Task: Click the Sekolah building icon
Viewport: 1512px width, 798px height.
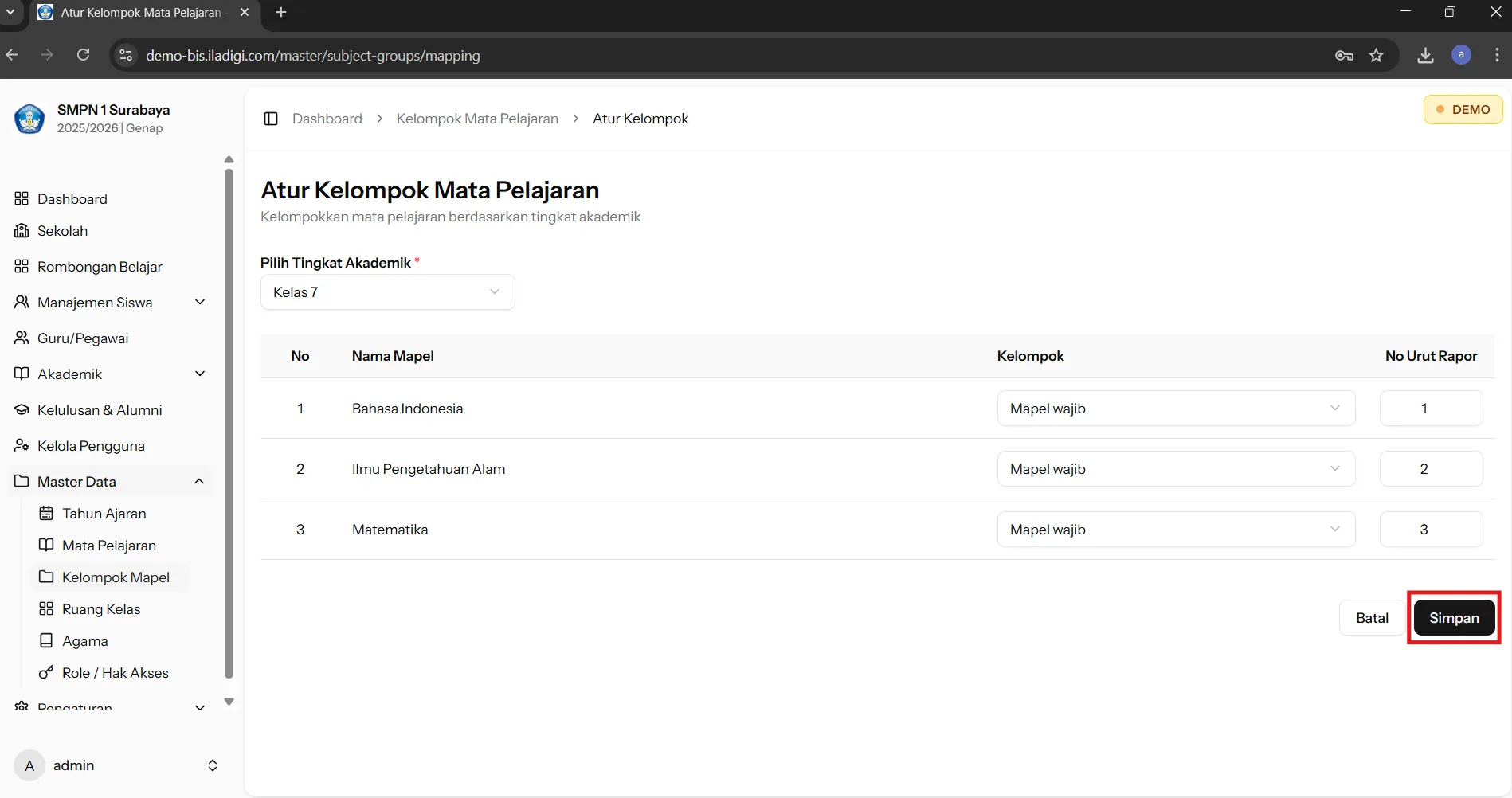Action: (x=22, y=230)
